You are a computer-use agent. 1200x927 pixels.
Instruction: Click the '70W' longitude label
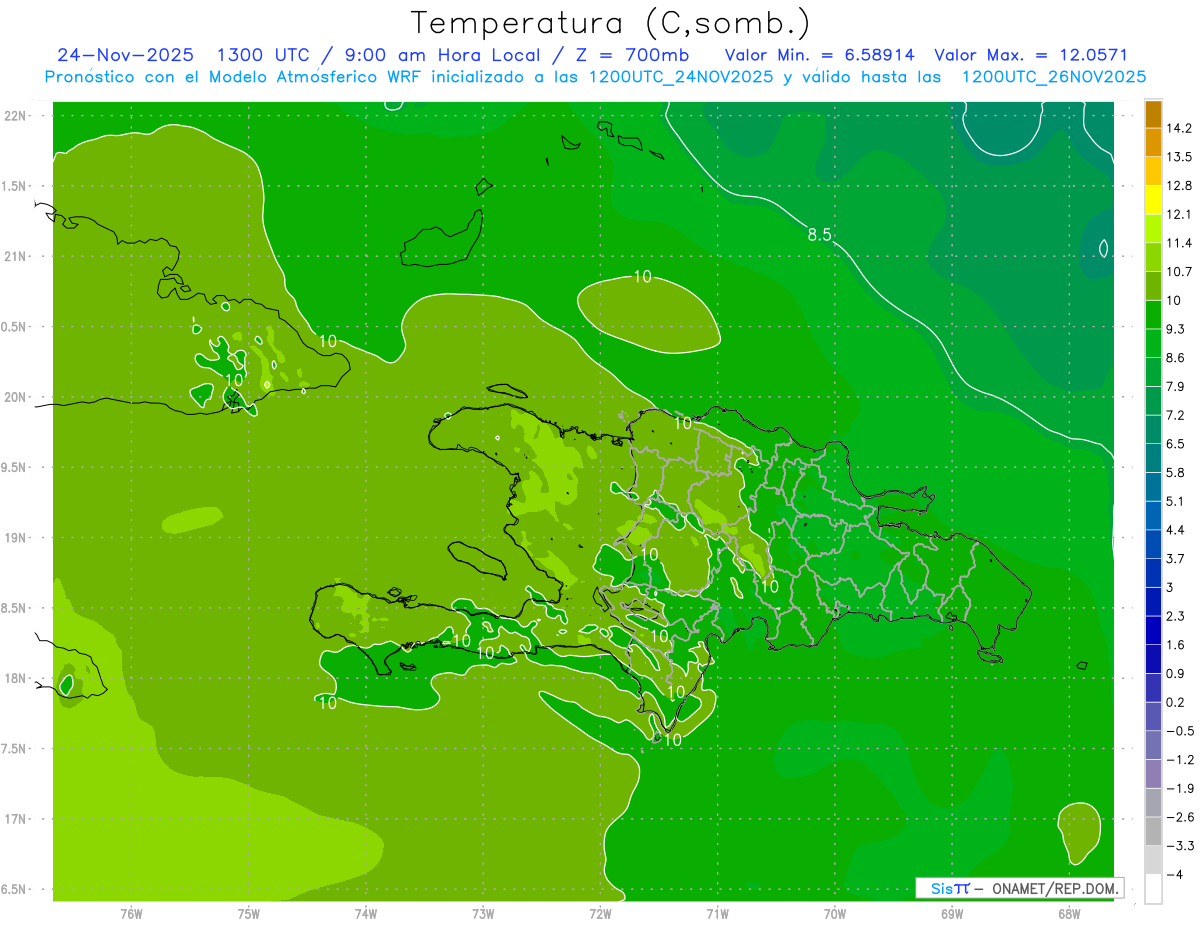point(835,913)
